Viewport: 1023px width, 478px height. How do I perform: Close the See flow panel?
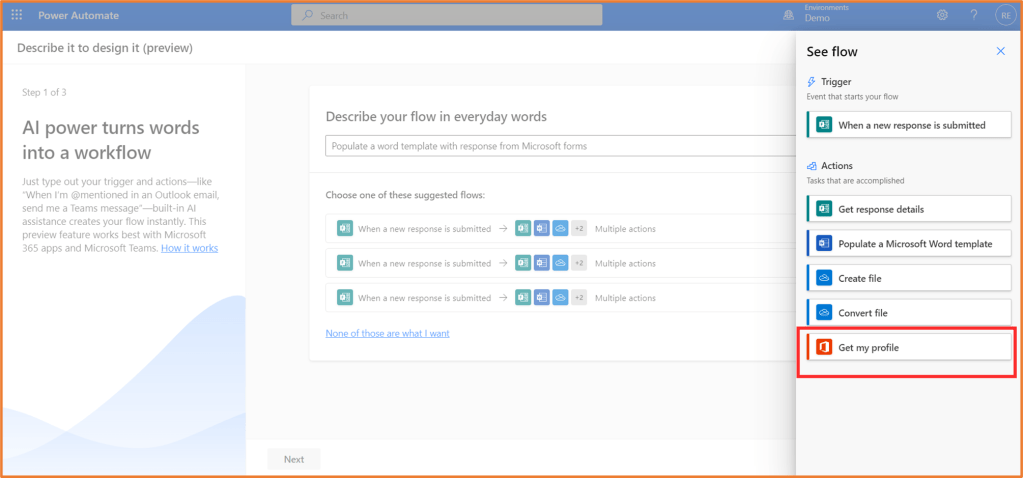[x=1000, y=51]
